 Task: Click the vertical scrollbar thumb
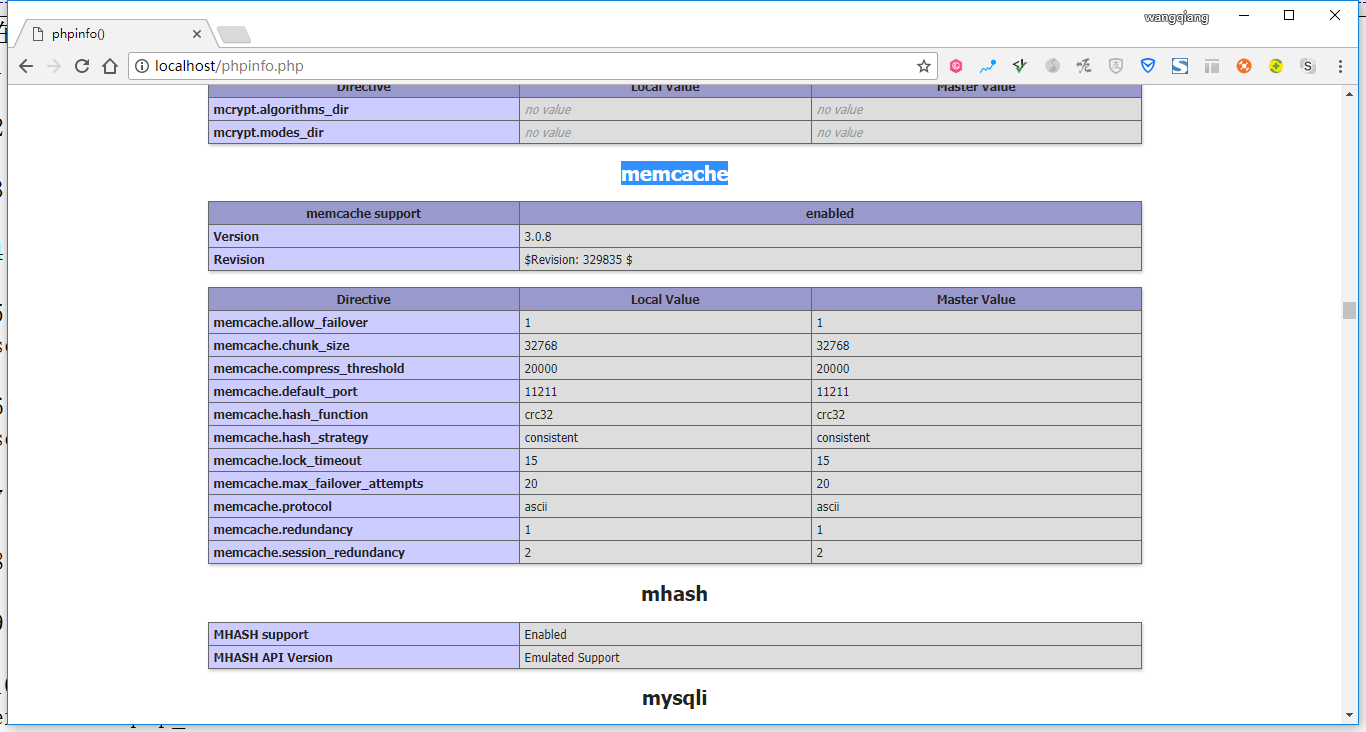tap(1349, 310)
